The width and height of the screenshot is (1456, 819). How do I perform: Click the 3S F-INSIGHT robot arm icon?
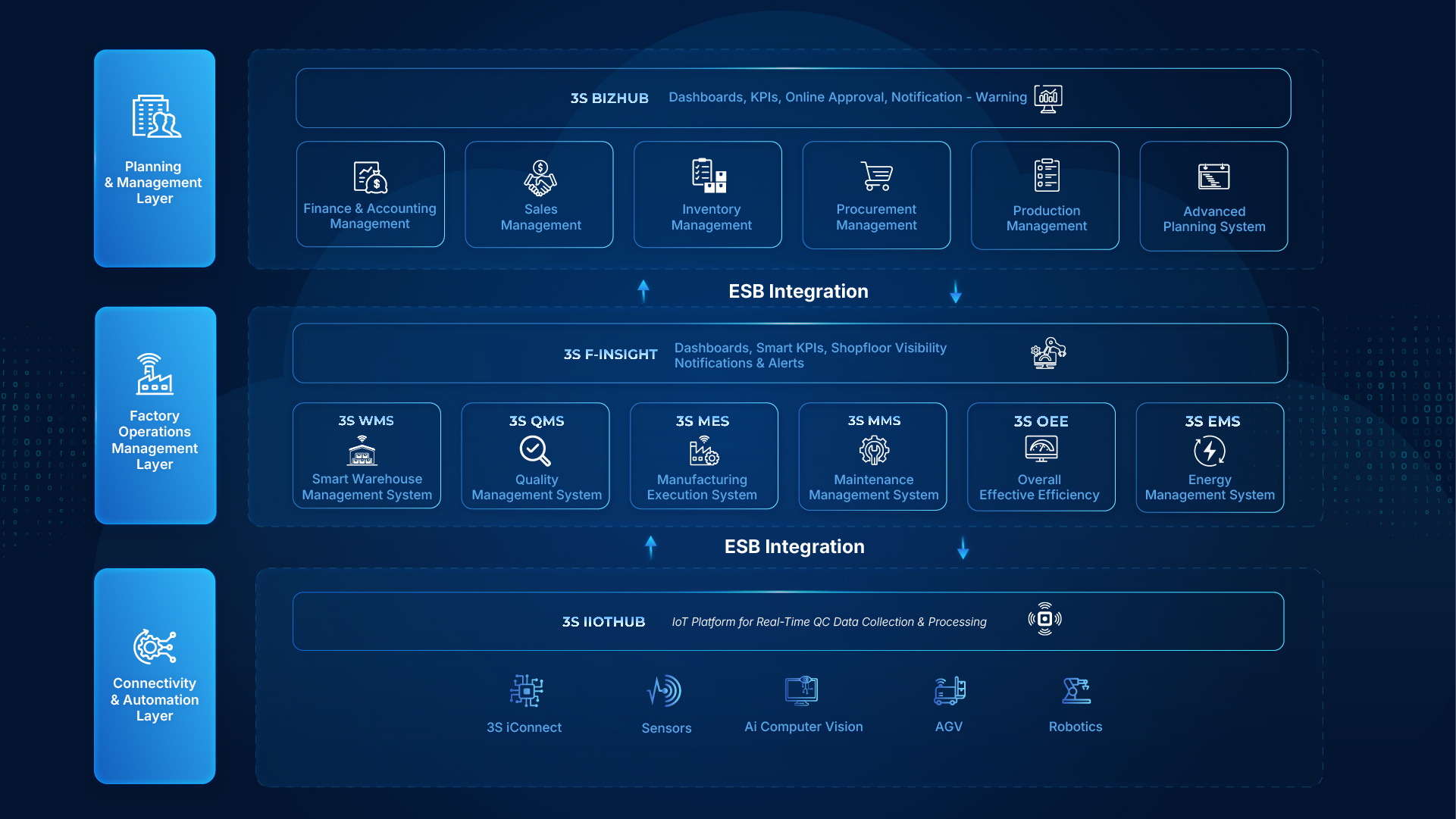[x=1048, y=353]
